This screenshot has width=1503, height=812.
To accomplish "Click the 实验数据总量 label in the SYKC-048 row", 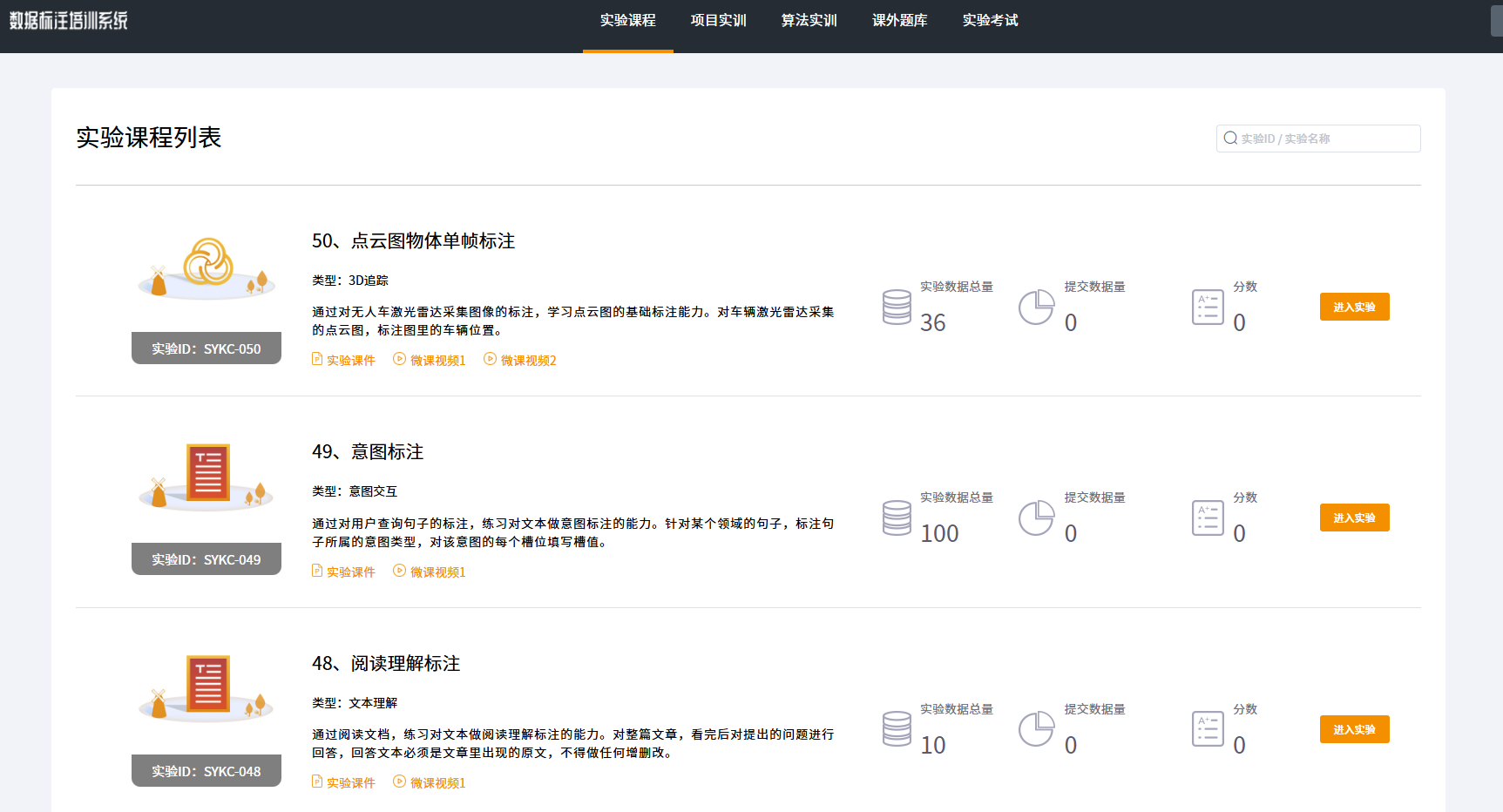I will (x=957, y=709).
